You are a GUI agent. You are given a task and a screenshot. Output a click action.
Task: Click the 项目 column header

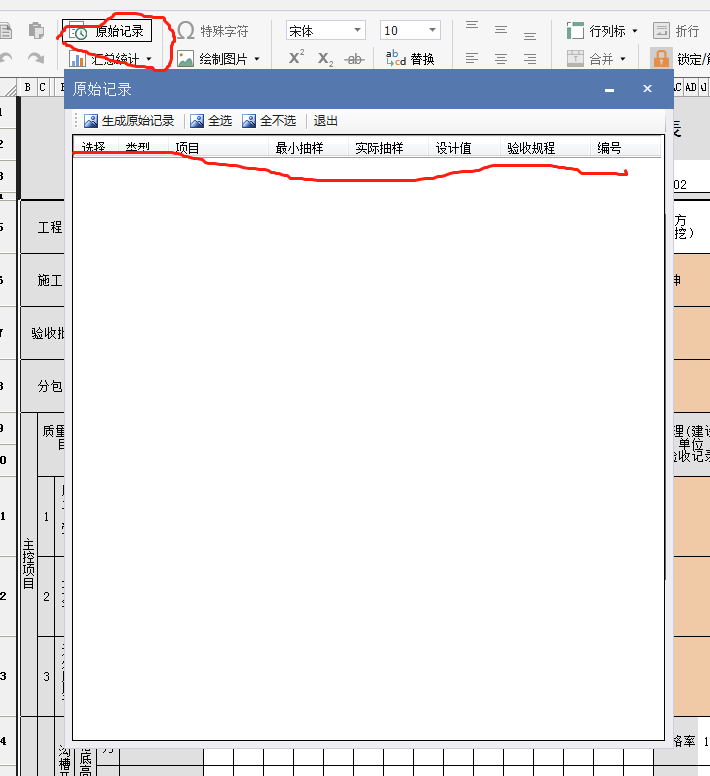pos(188,148)
